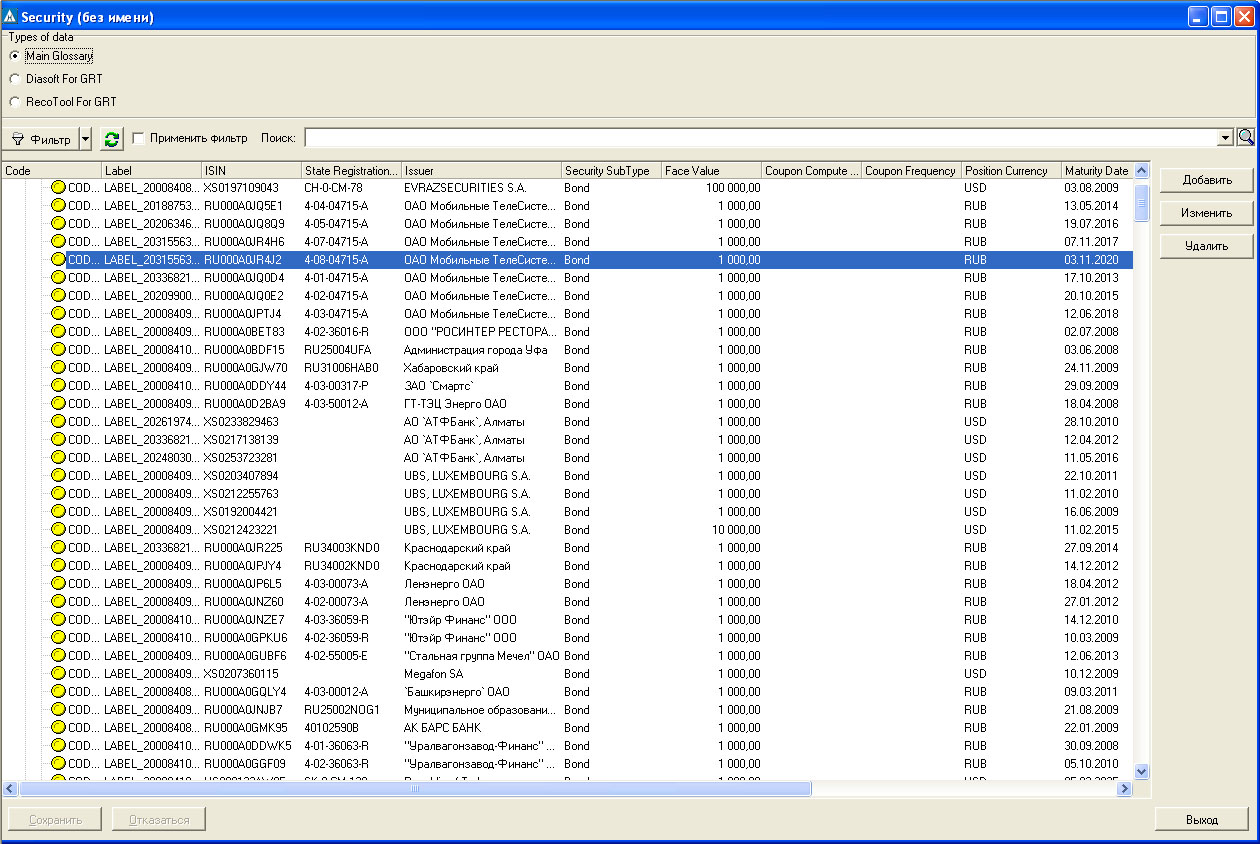1260x844 pixels.
Task: Click the Выход button
Action: 1201,819
